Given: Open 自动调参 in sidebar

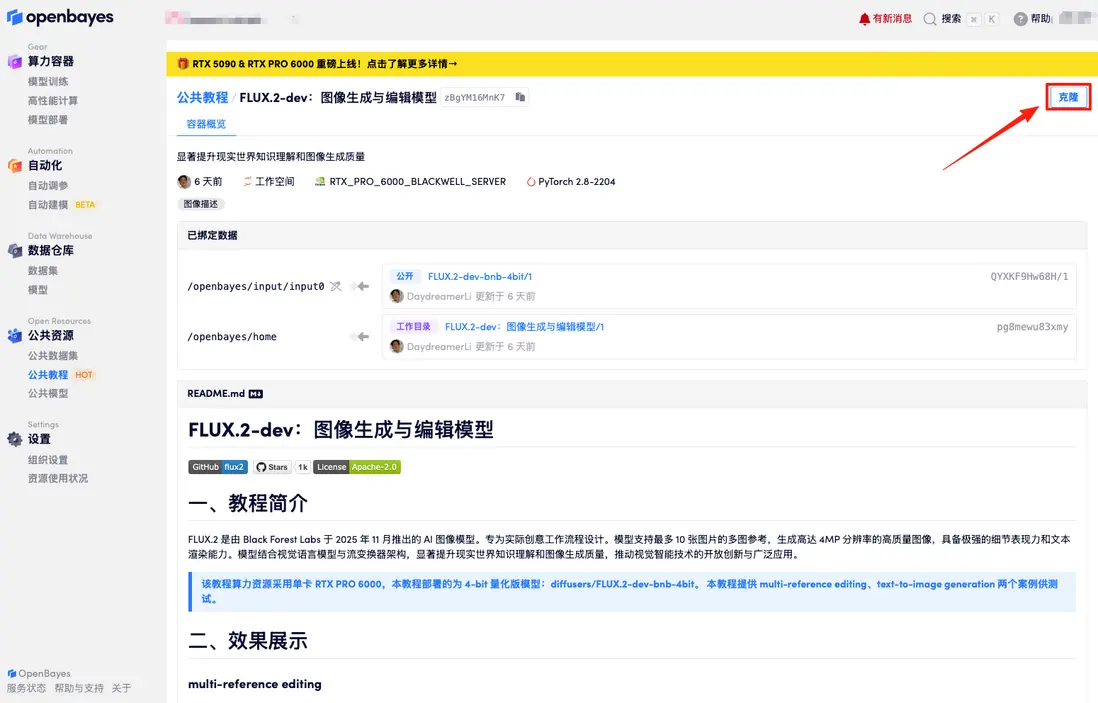Looking at the screenshot, I should [x=48, y=186].
